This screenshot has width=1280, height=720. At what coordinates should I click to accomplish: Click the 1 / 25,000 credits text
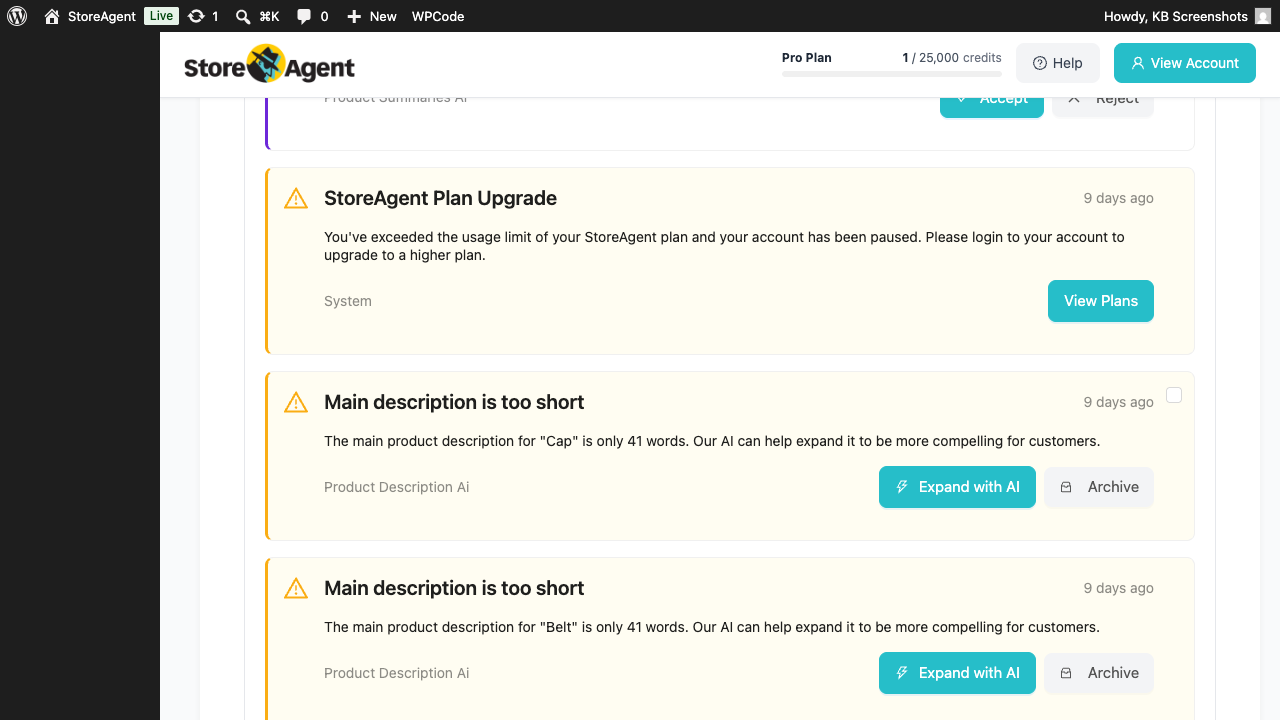[x=952, y=57]
